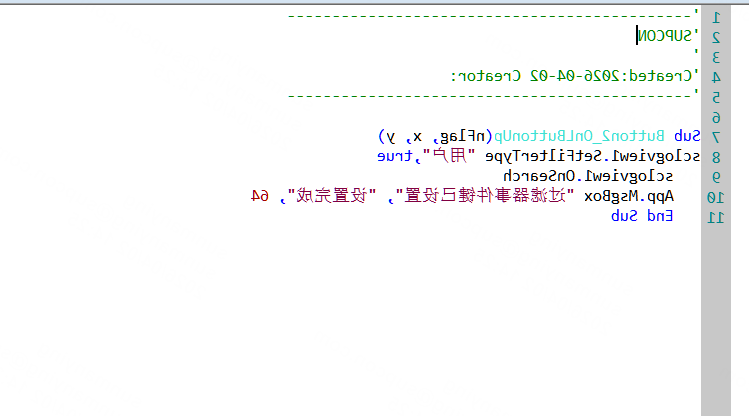Click the "用户" string literal

[x=449, y=156]
